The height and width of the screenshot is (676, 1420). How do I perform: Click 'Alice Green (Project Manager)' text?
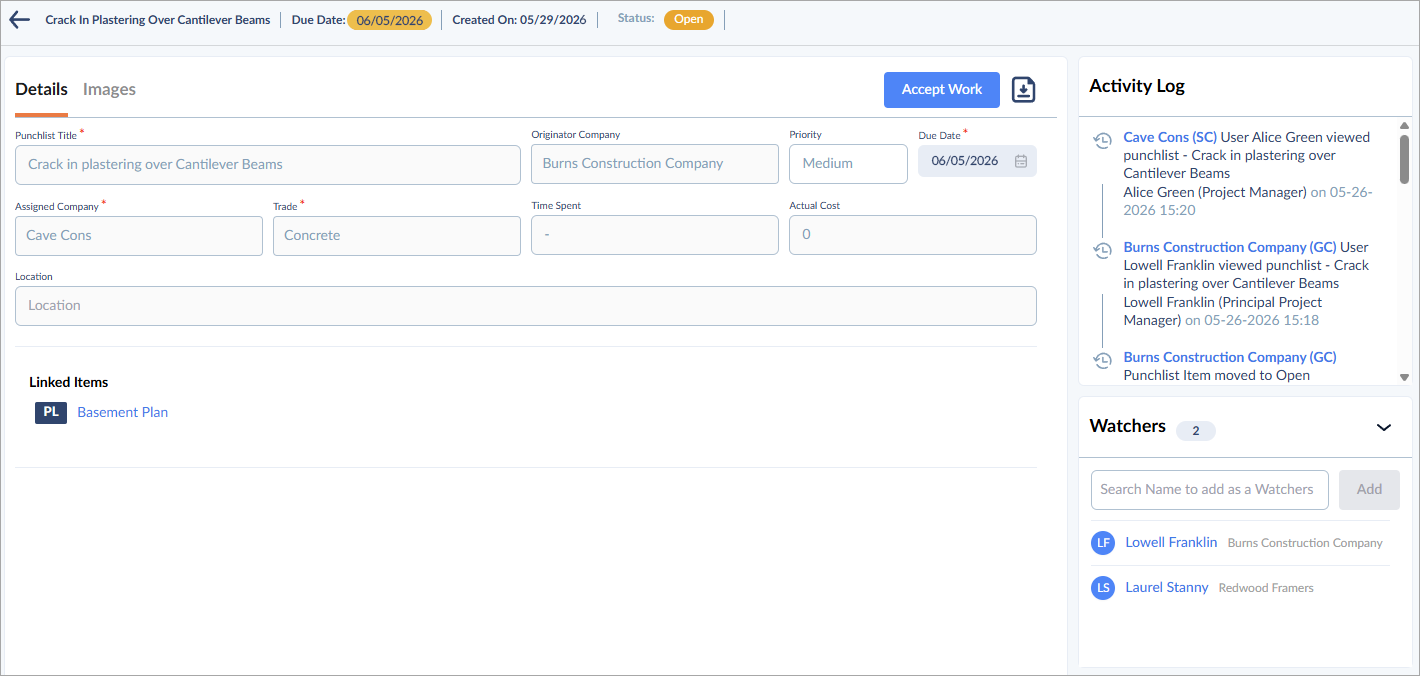1215,192
